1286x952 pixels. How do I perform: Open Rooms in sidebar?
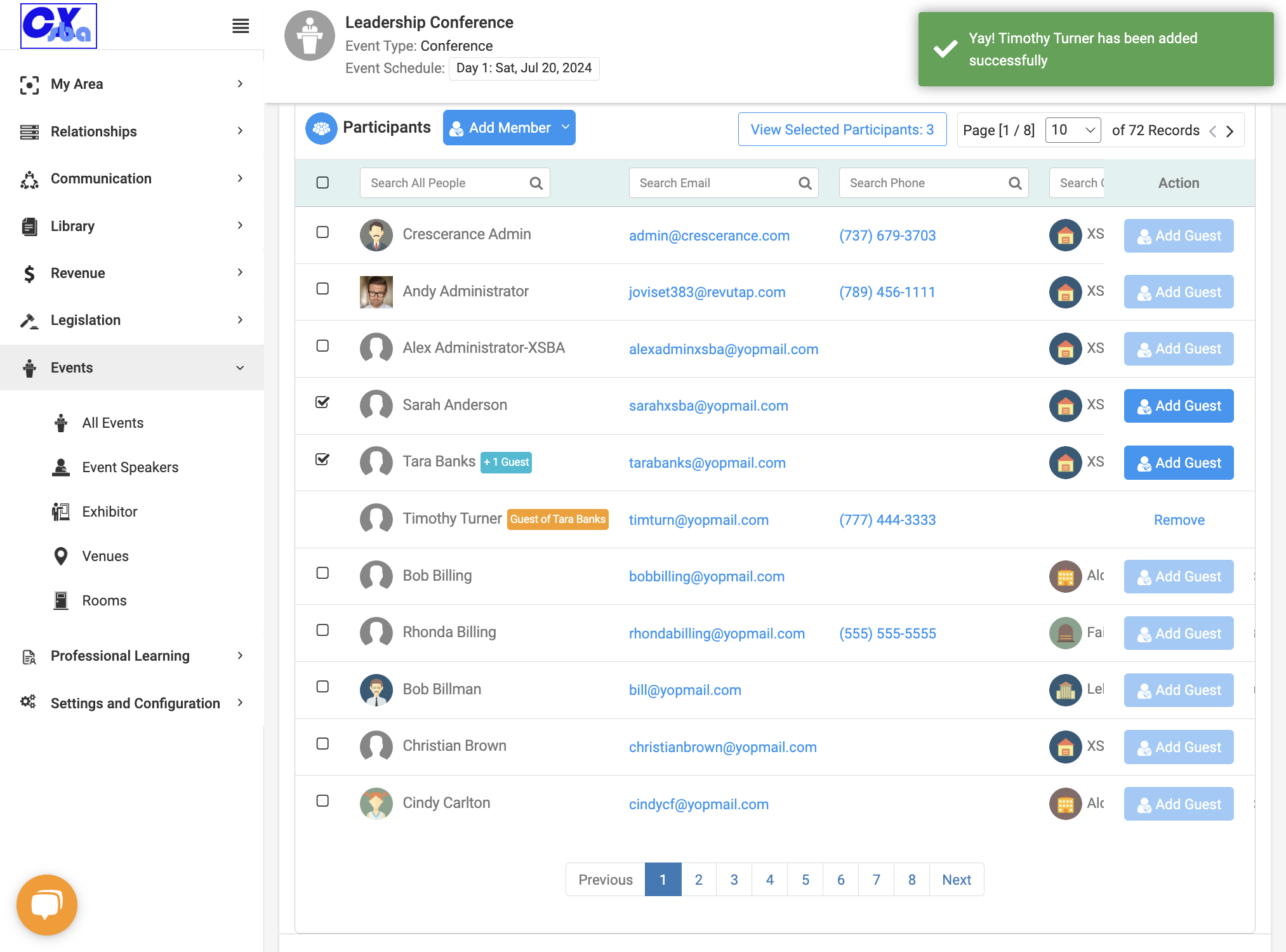104,600
